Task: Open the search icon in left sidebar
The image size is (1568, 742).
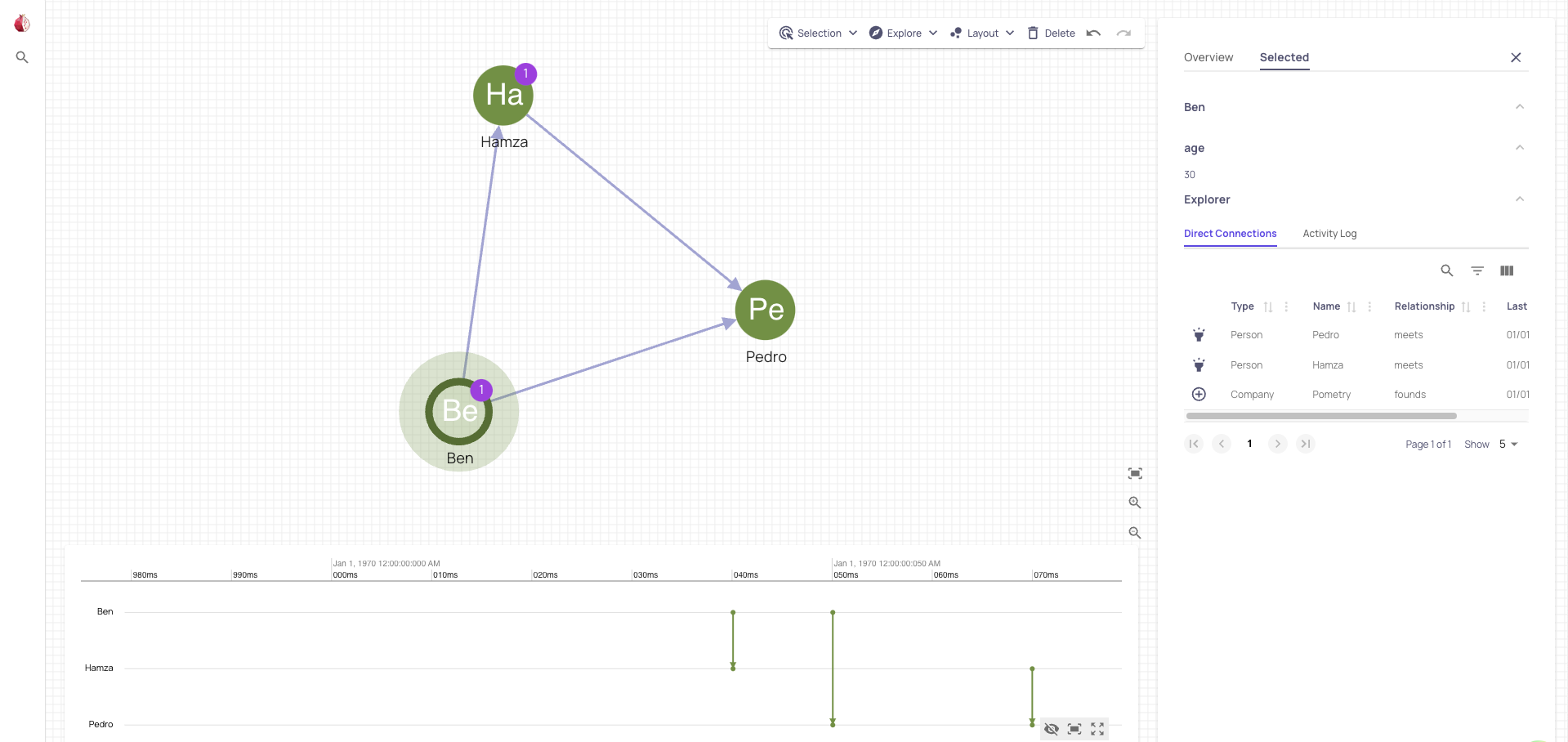Action: (22, 57)
